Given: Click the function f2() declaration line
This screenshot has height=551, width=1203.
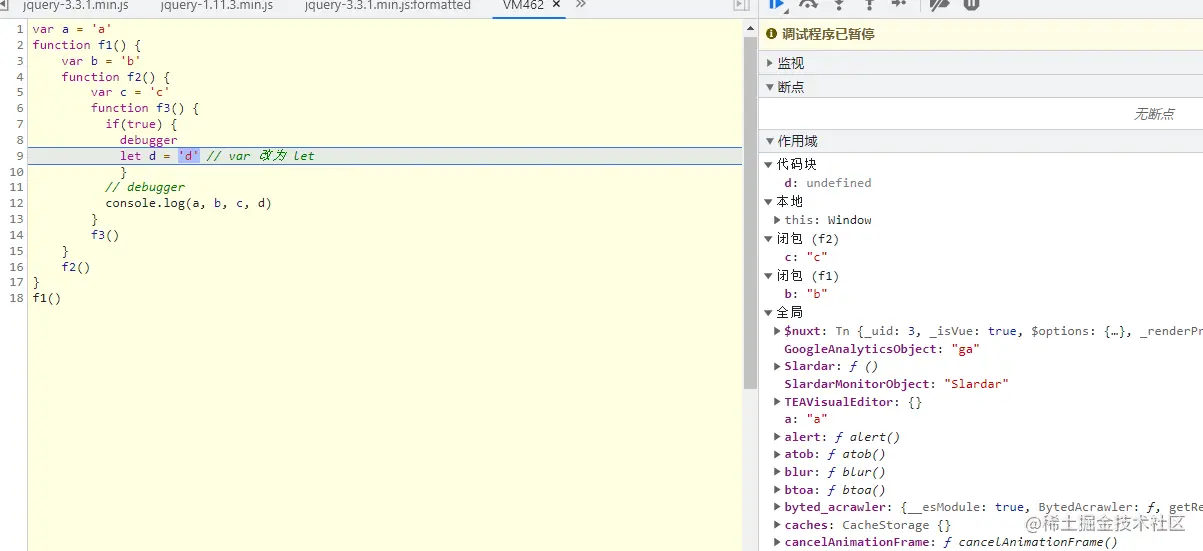Looking at the screenshot, I should coord(116,77).
